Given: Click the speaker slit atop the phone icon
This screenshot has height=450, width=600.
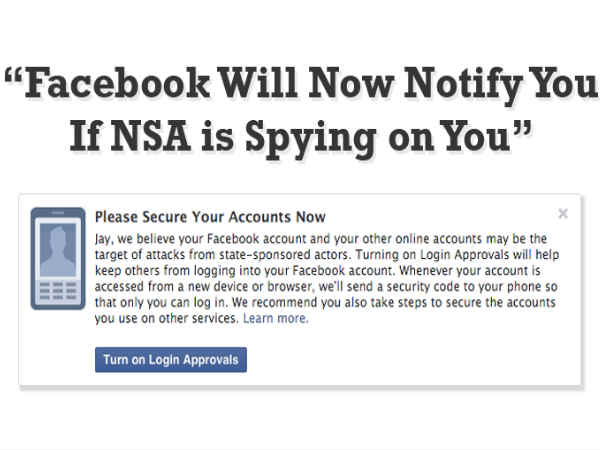Looking at the screenshot, I should 58,213.
